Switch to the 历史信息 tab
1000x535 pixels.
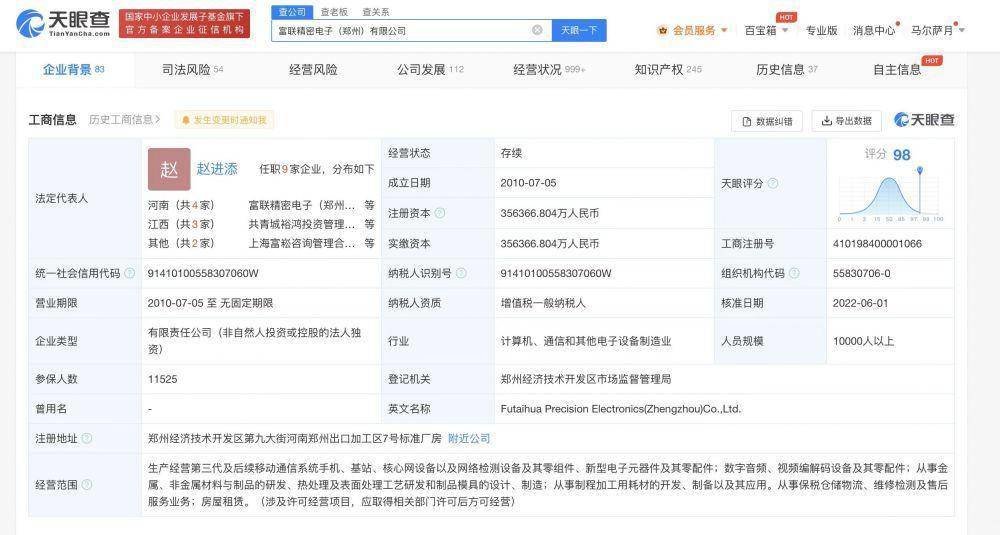(786, 70)
